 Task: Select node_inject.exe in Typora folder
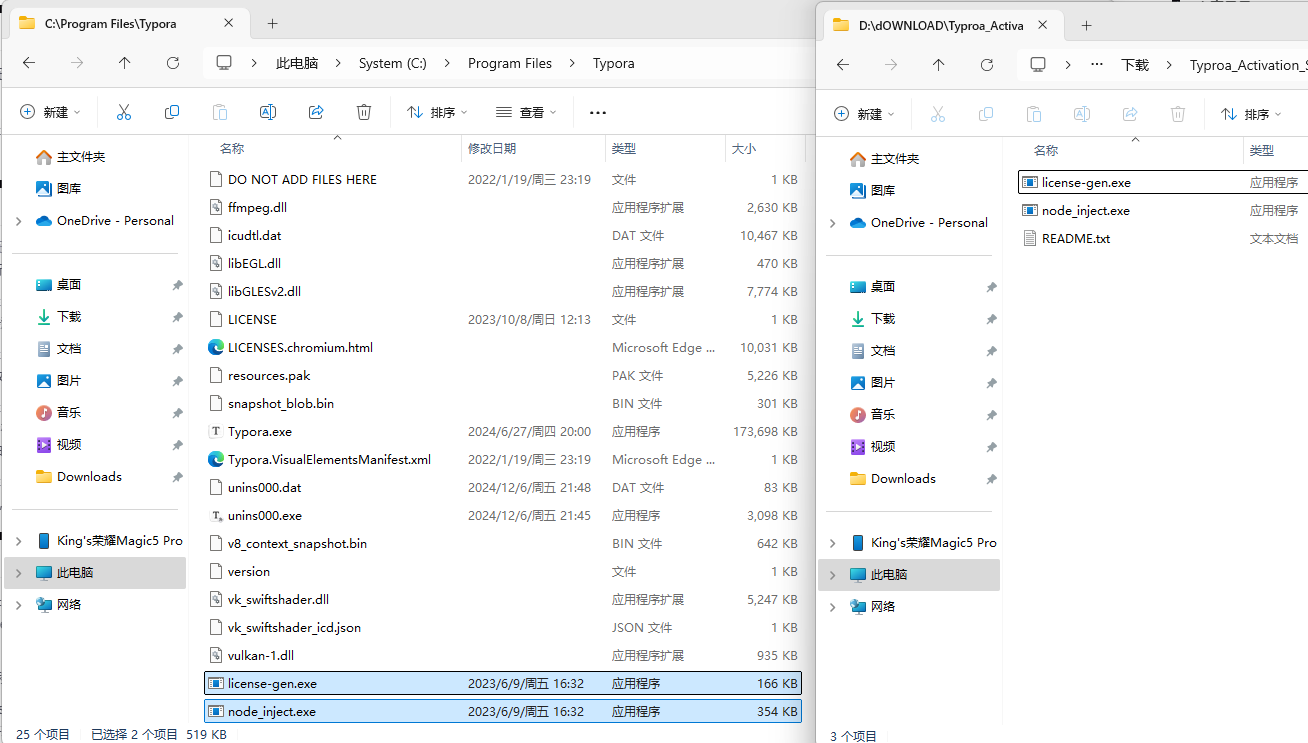point(503,711)
